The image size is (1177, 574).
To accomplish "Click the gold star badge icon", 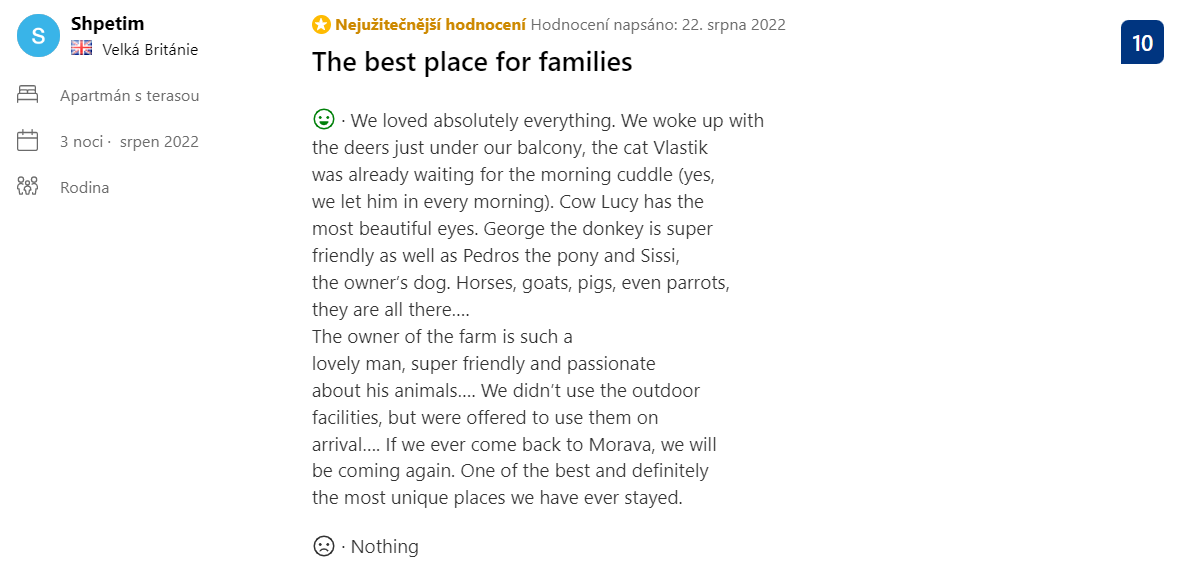I will [x=321, y=25].
